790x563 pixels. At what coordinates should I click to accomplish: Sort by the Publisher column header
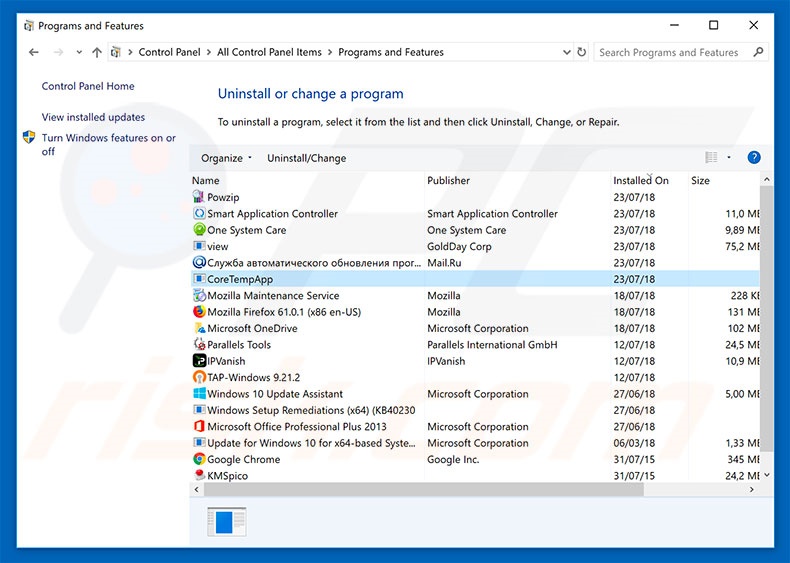[x=448, y=180]
